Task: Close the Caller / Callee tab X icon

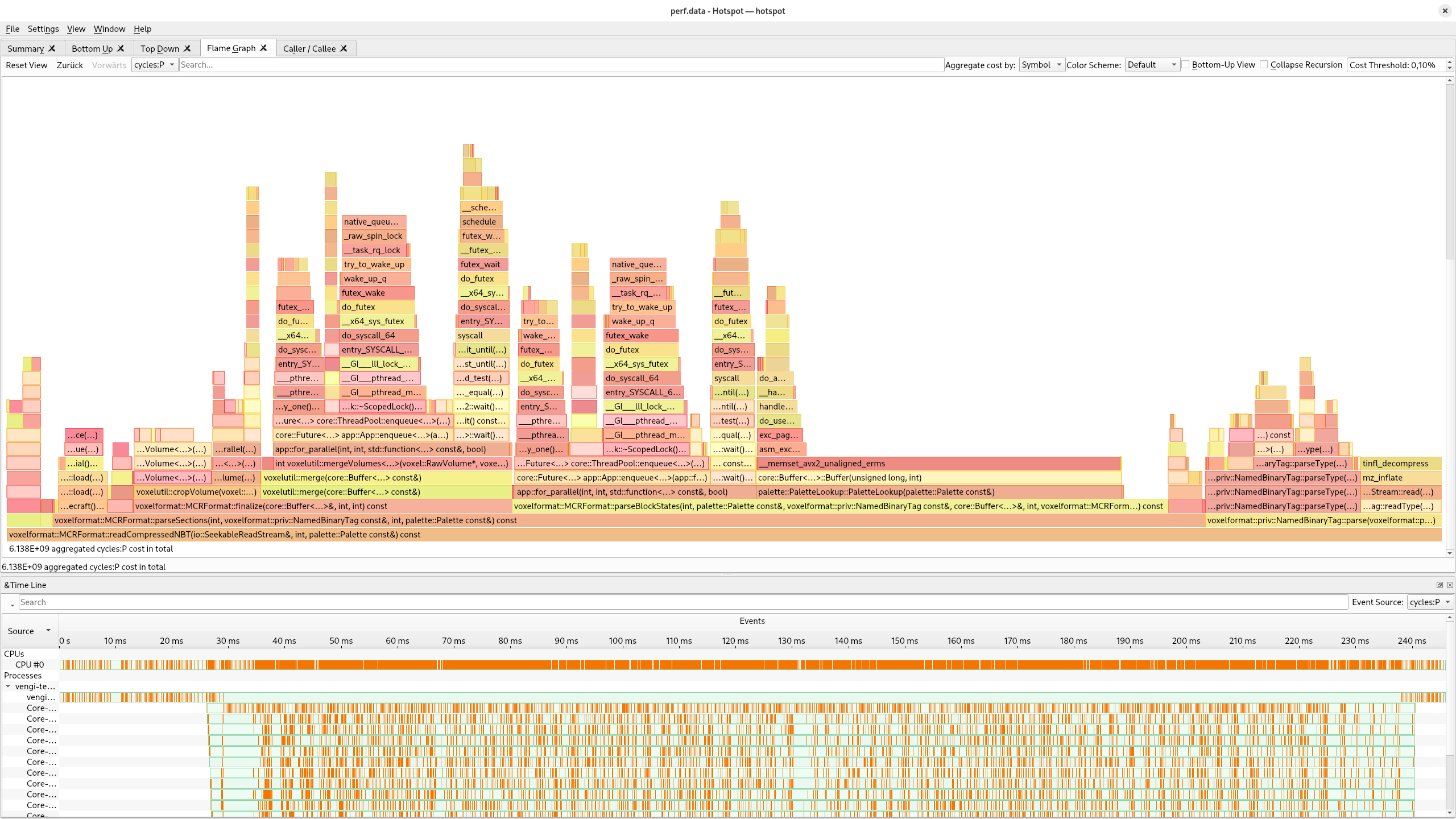Action: pyautogui.click(x=344, y=48)
